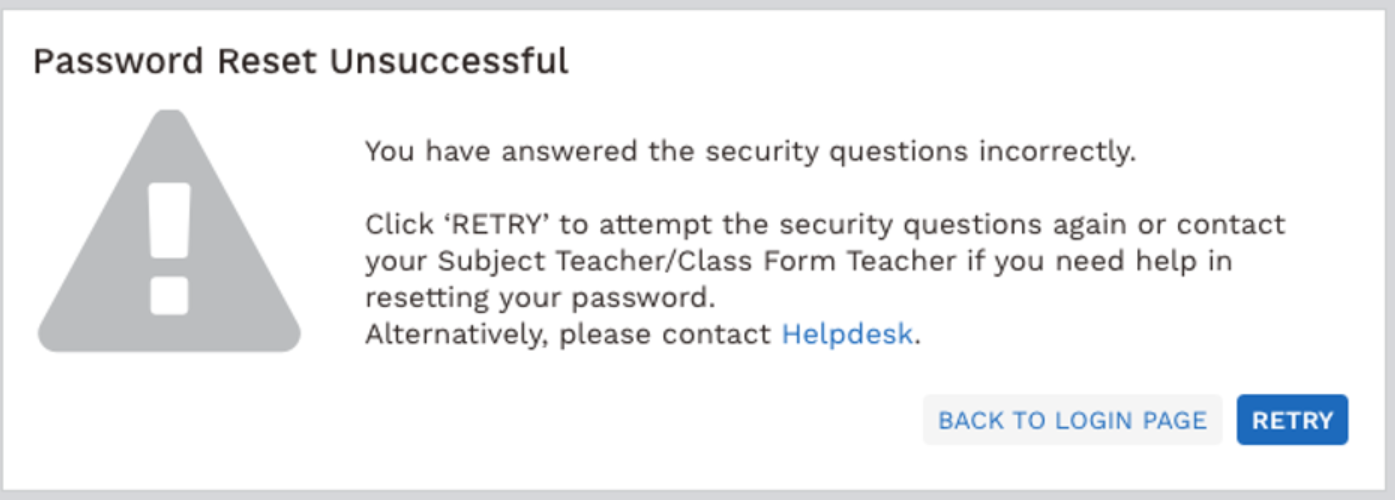1395x500 pixels.
Task: Click the word 'incorrectly' in the first sentence
Action: tap(1058, 152)
